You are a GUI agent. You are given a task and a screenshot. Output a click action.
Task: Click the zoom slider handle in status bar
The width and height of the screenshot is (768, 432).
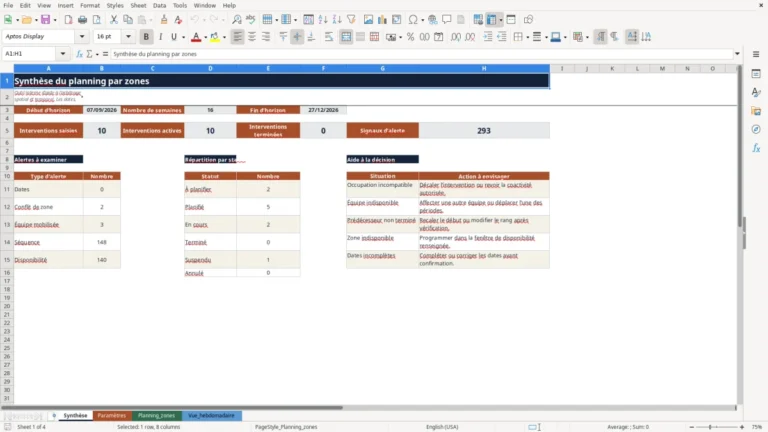coord(710,427)
